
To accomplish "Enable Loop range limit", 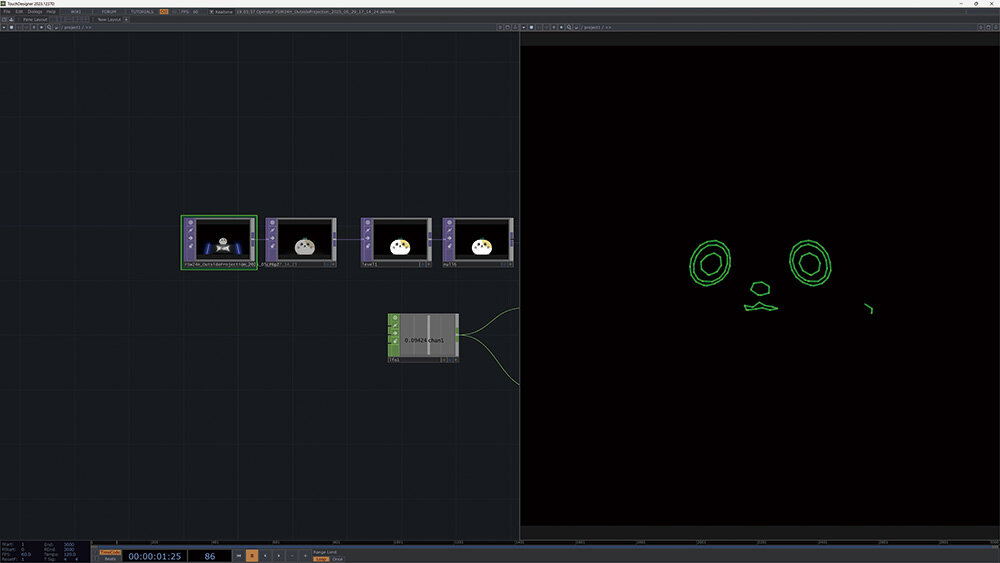I will 321,559.
